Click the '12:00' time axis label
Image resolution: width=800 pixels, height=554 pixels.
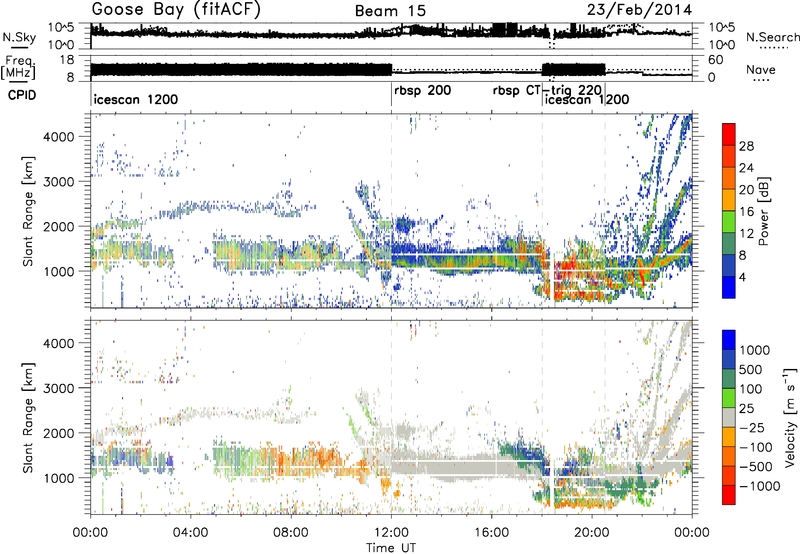(x=391, y=533)
